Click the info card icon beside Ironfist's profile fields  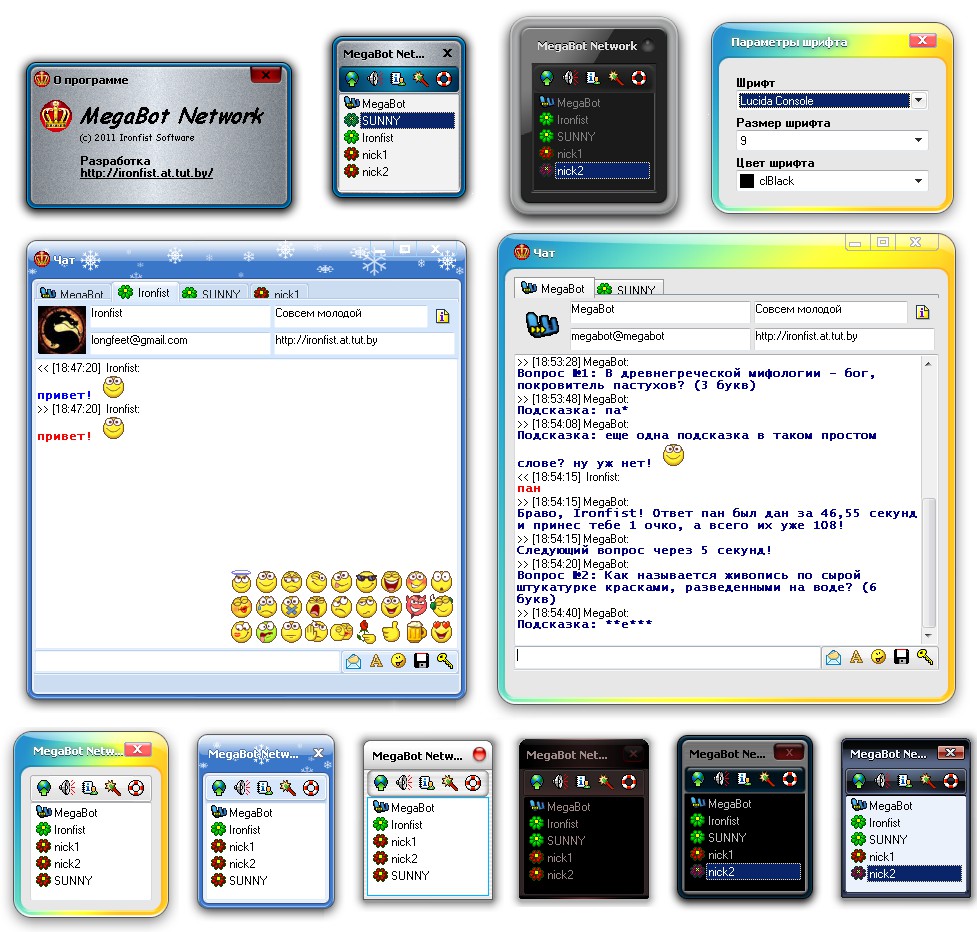[442, 316]
